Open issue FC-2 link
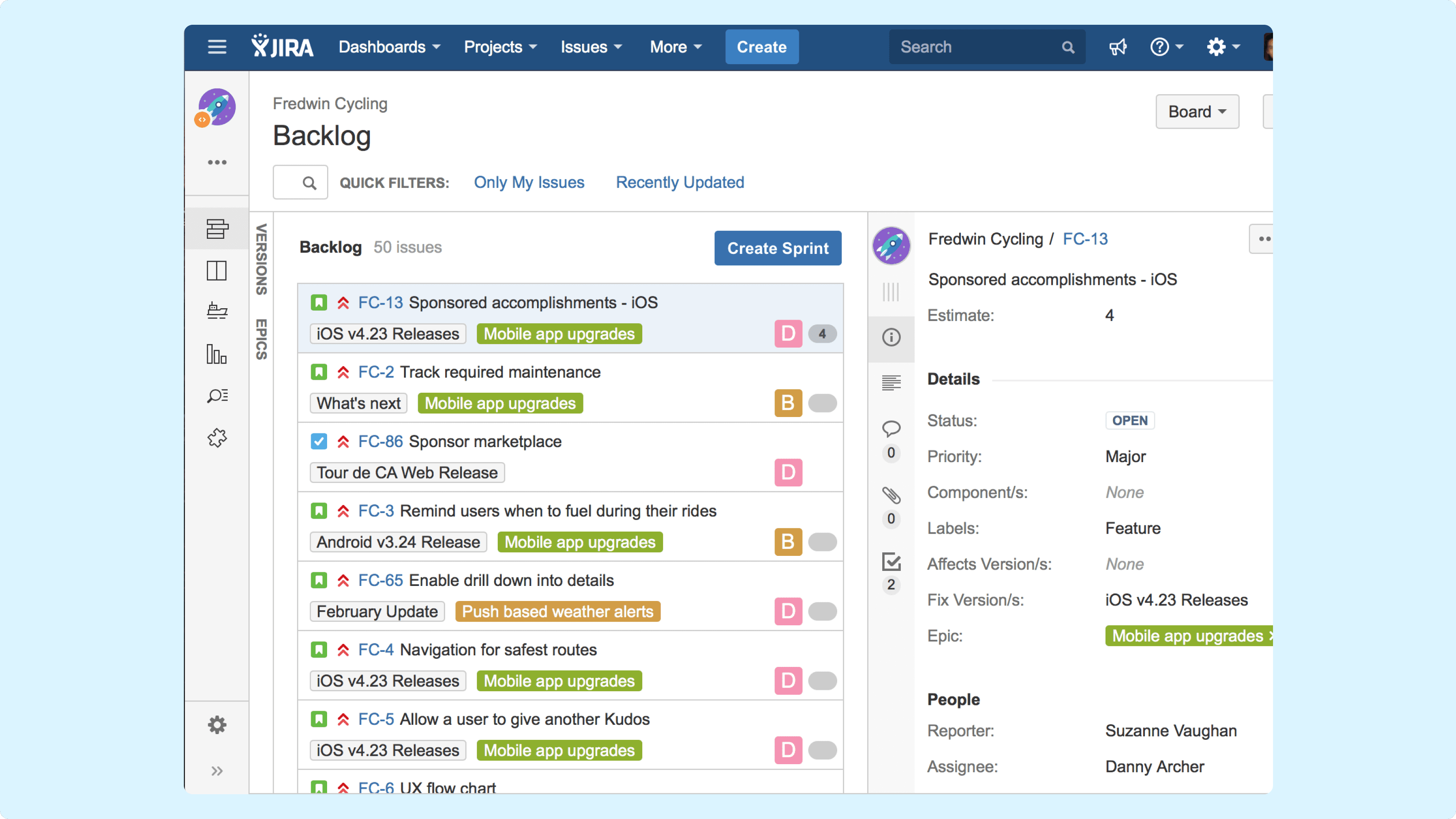Image resolution: width=1456 pixels, height=819 pixels. tap(376, 372)
